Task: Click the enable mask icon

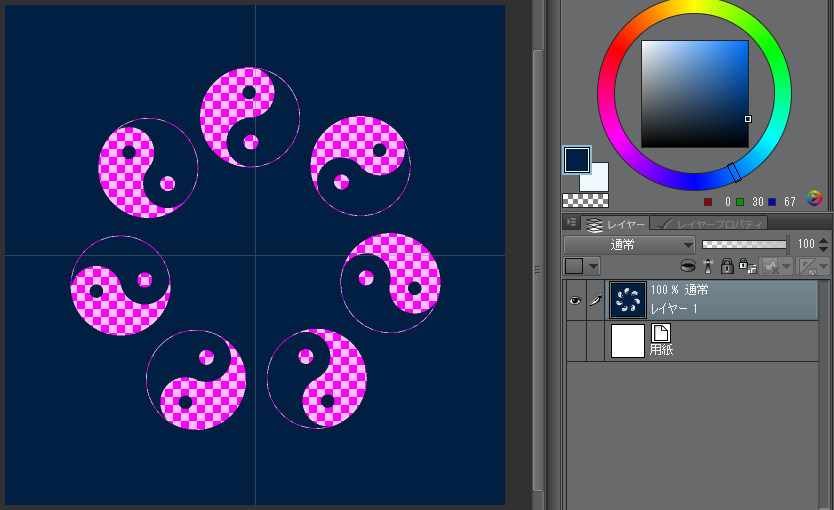Action: click(x=771, y=266)
